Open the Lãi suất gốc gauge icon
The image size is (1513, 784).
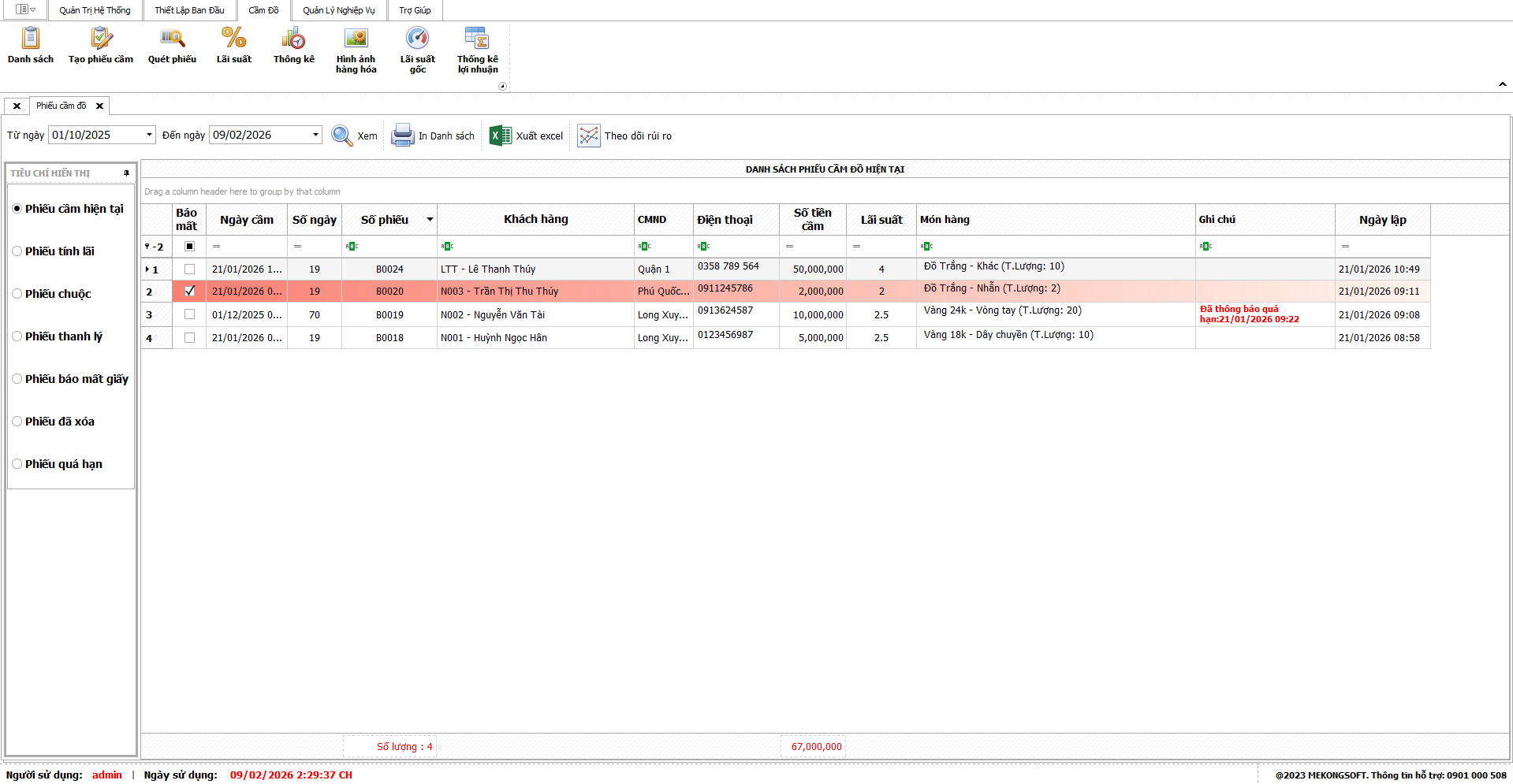418,38
